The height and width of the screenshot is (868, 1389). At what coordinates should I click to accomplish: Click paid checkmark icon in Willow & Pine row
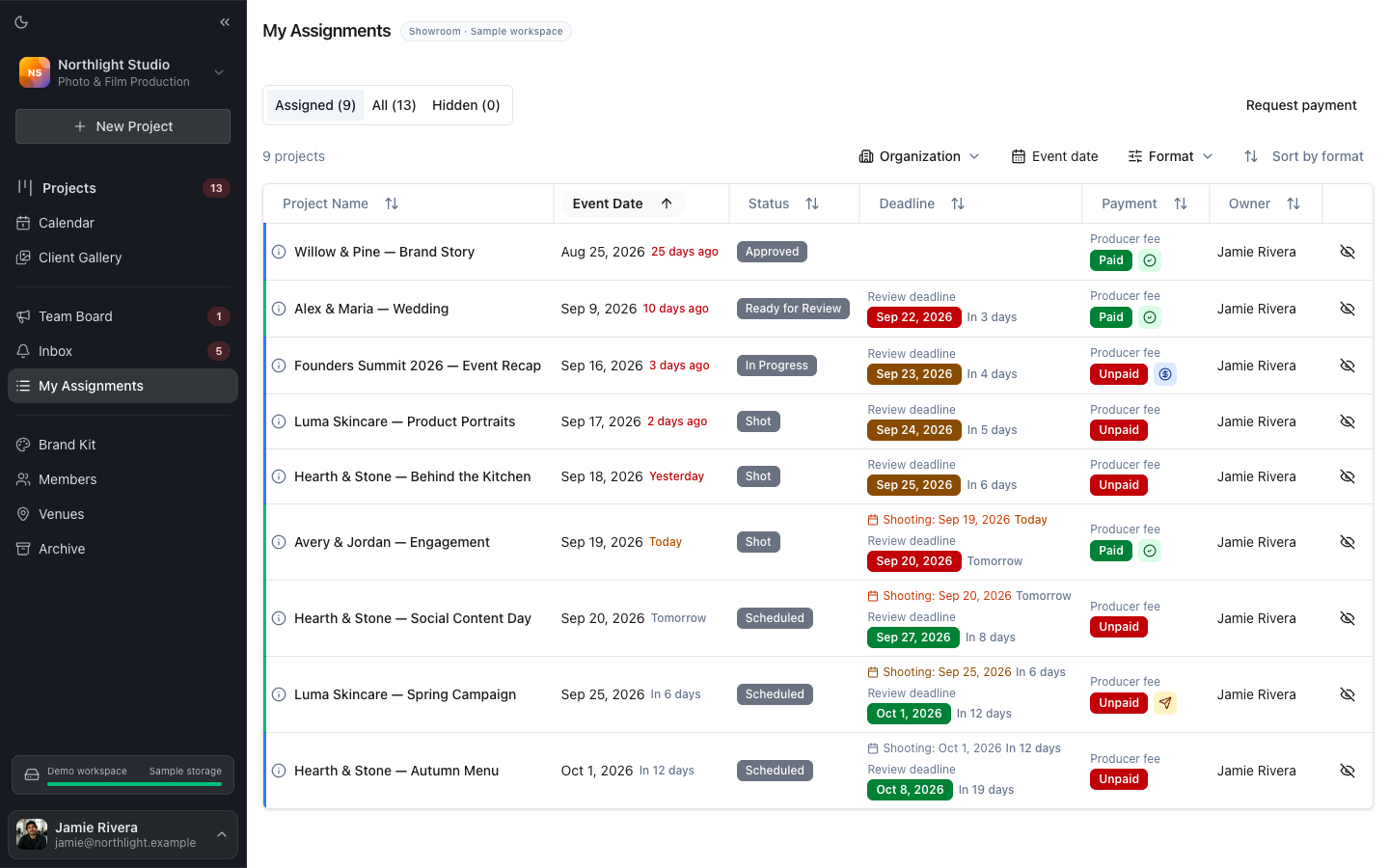click(1149, 260)
